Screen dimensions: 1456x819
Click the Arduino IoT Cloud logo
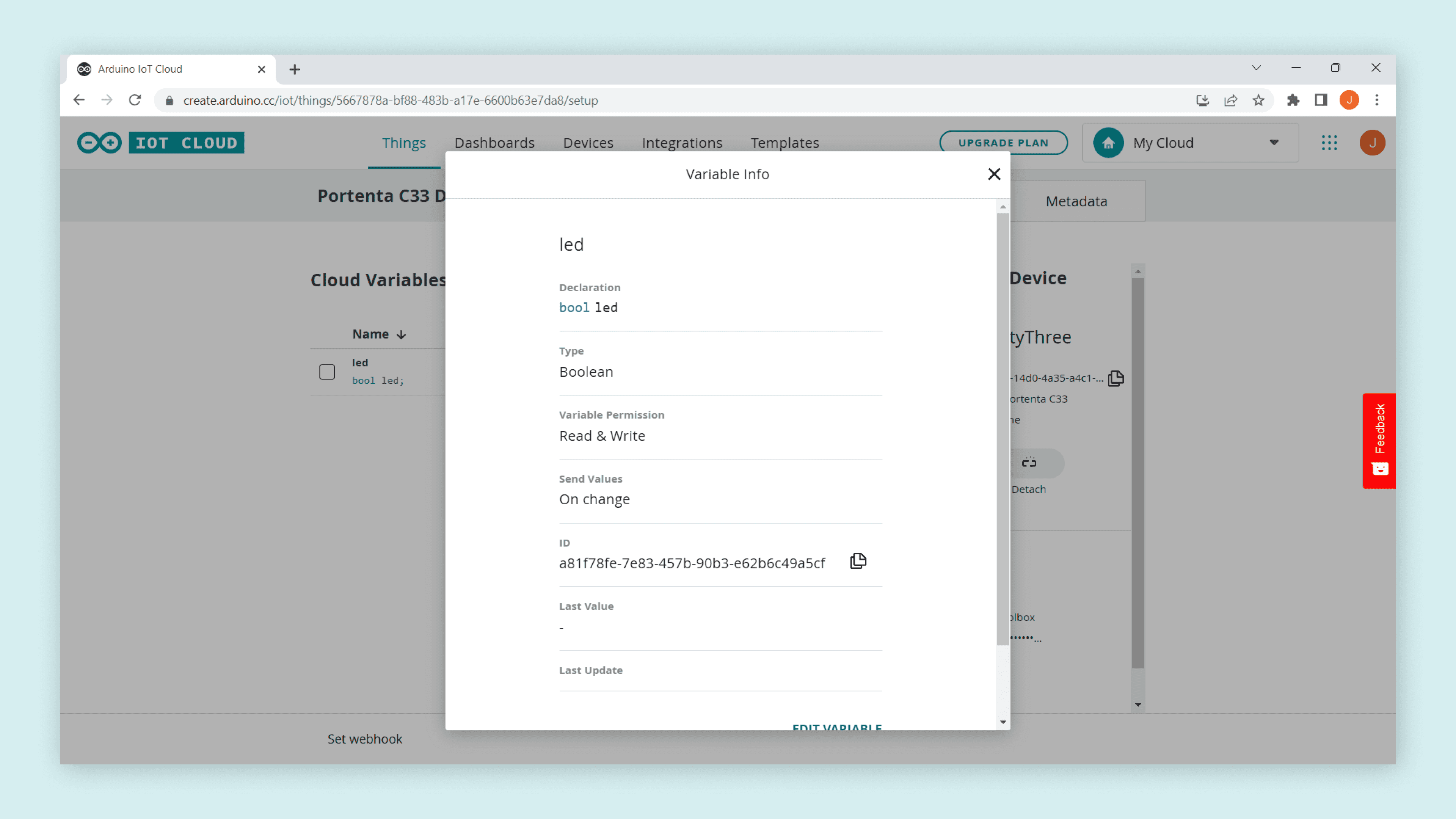point(161,143)
